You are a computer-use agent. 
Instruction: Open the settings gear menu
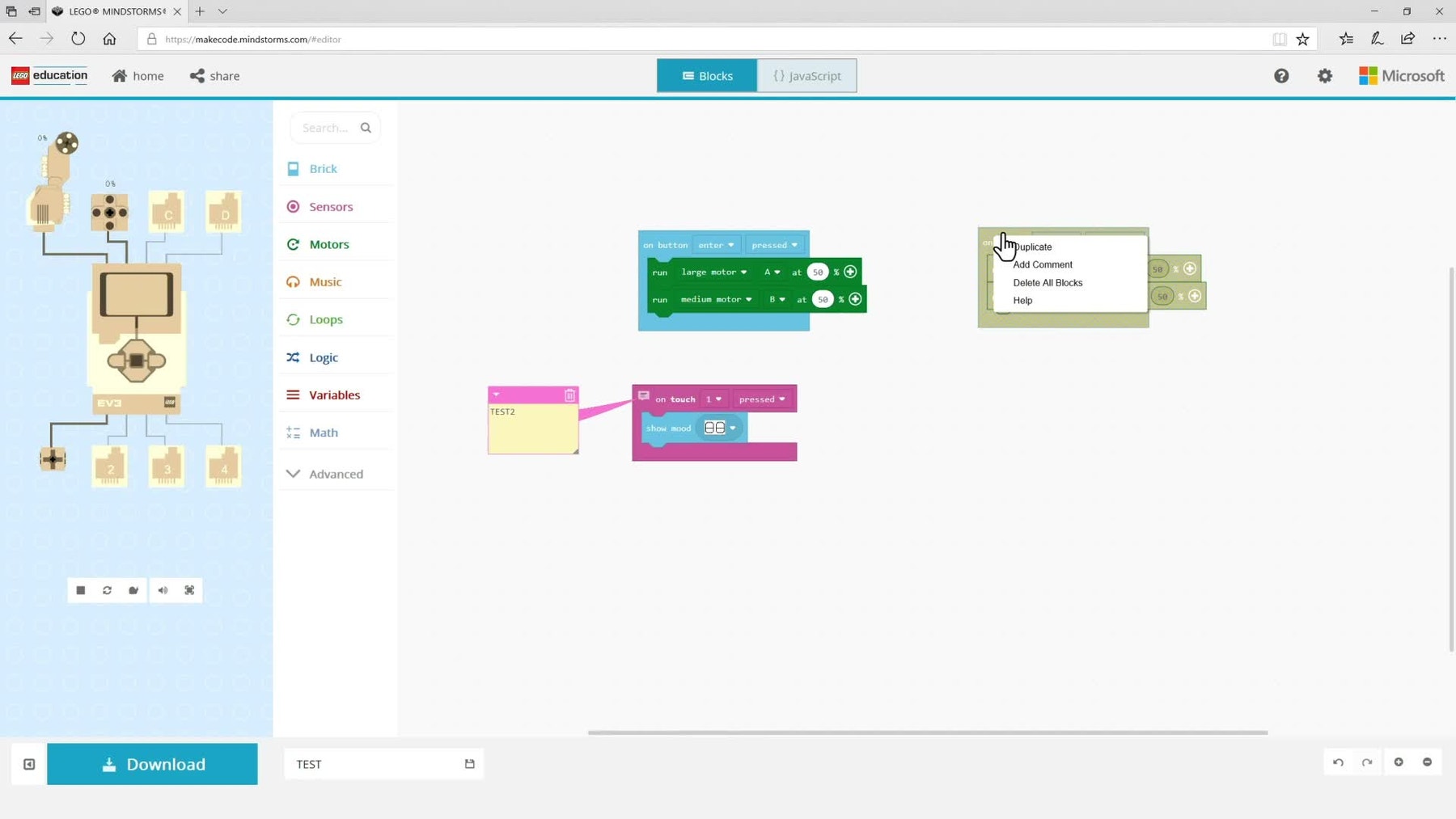point(1324,76)
